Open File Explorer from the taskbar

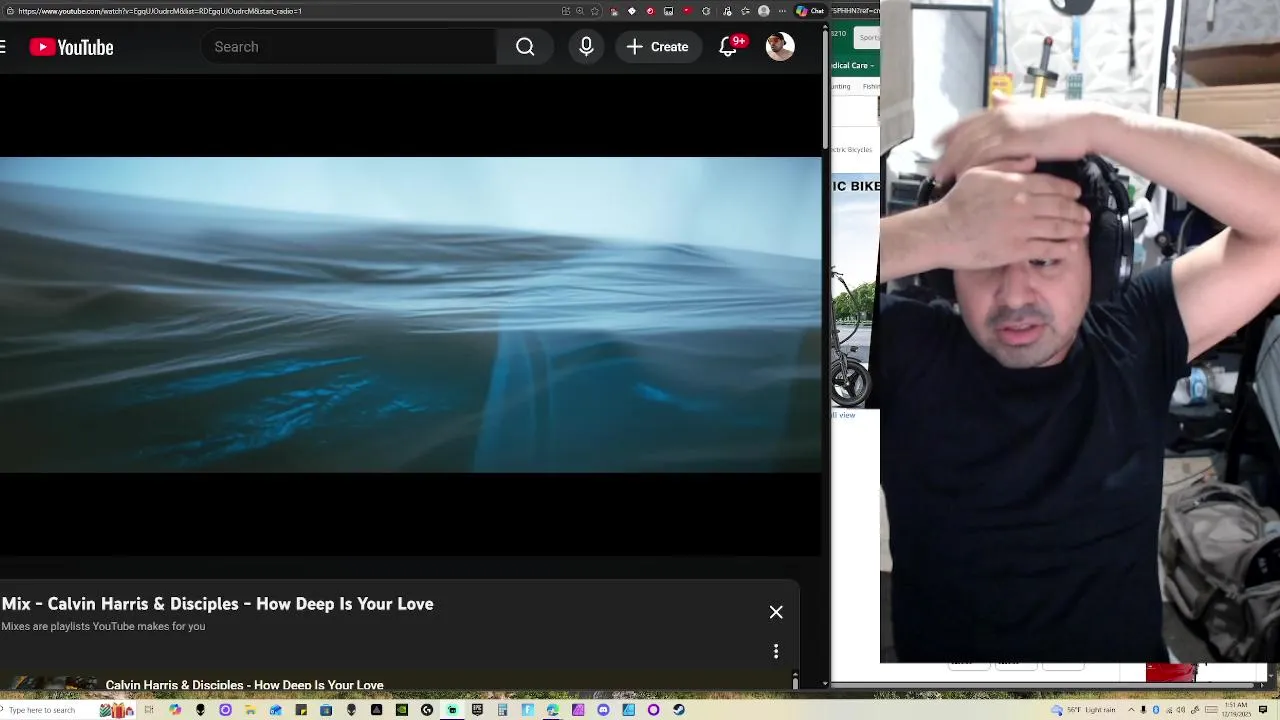click(250, 710)
